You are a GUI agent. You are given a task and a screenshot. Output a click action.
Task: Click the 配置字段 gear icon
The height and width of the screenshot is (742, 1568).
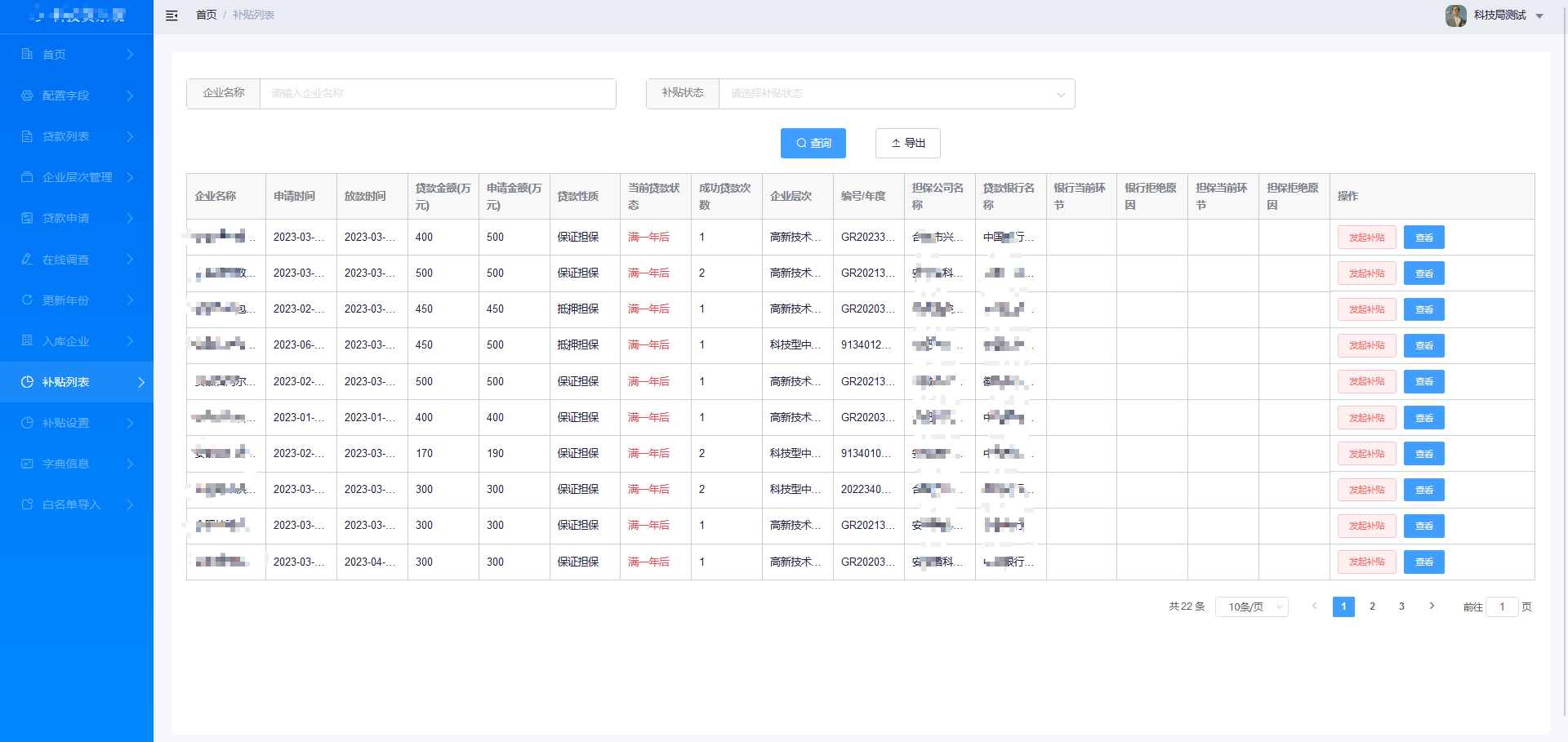pos(27,96)
